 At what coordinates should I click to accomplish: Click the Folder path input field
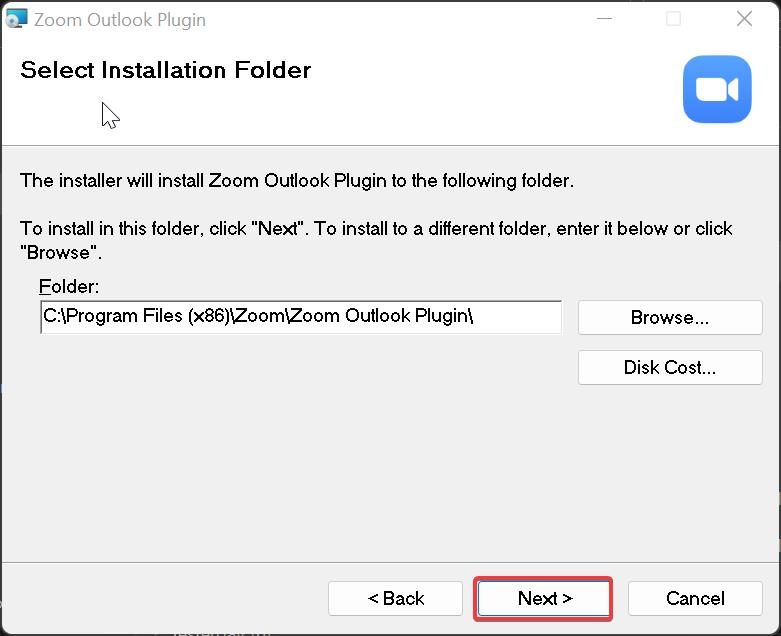[x=300, y=317]
